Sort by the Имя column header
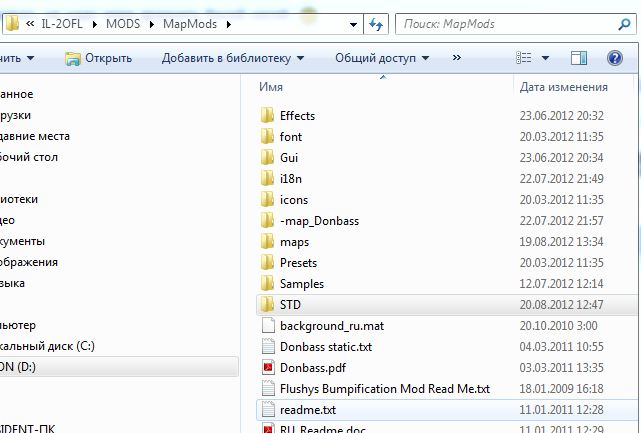This screenshot has width=641, height=433. [271, 87]
